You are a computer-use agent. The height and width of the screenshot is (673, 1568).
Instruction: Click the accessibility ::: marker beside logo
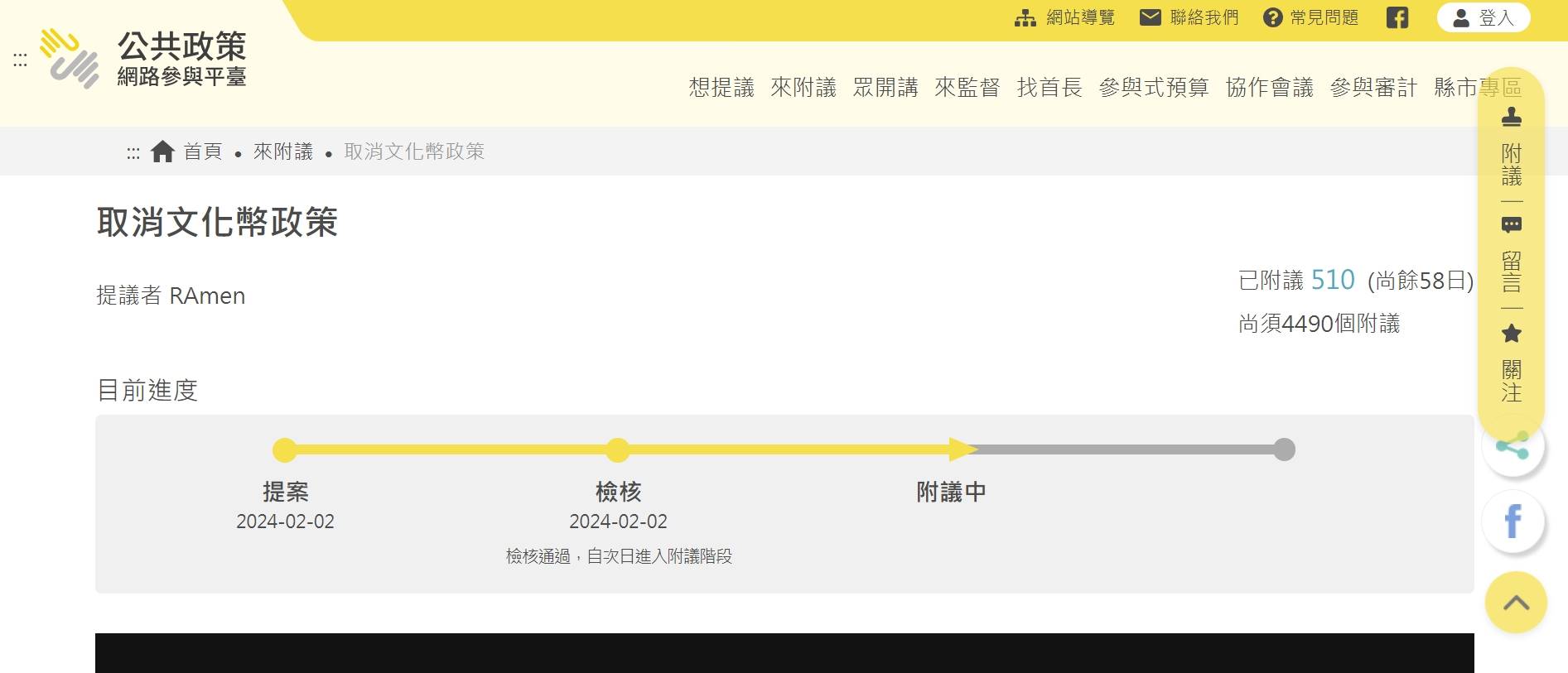20,60
